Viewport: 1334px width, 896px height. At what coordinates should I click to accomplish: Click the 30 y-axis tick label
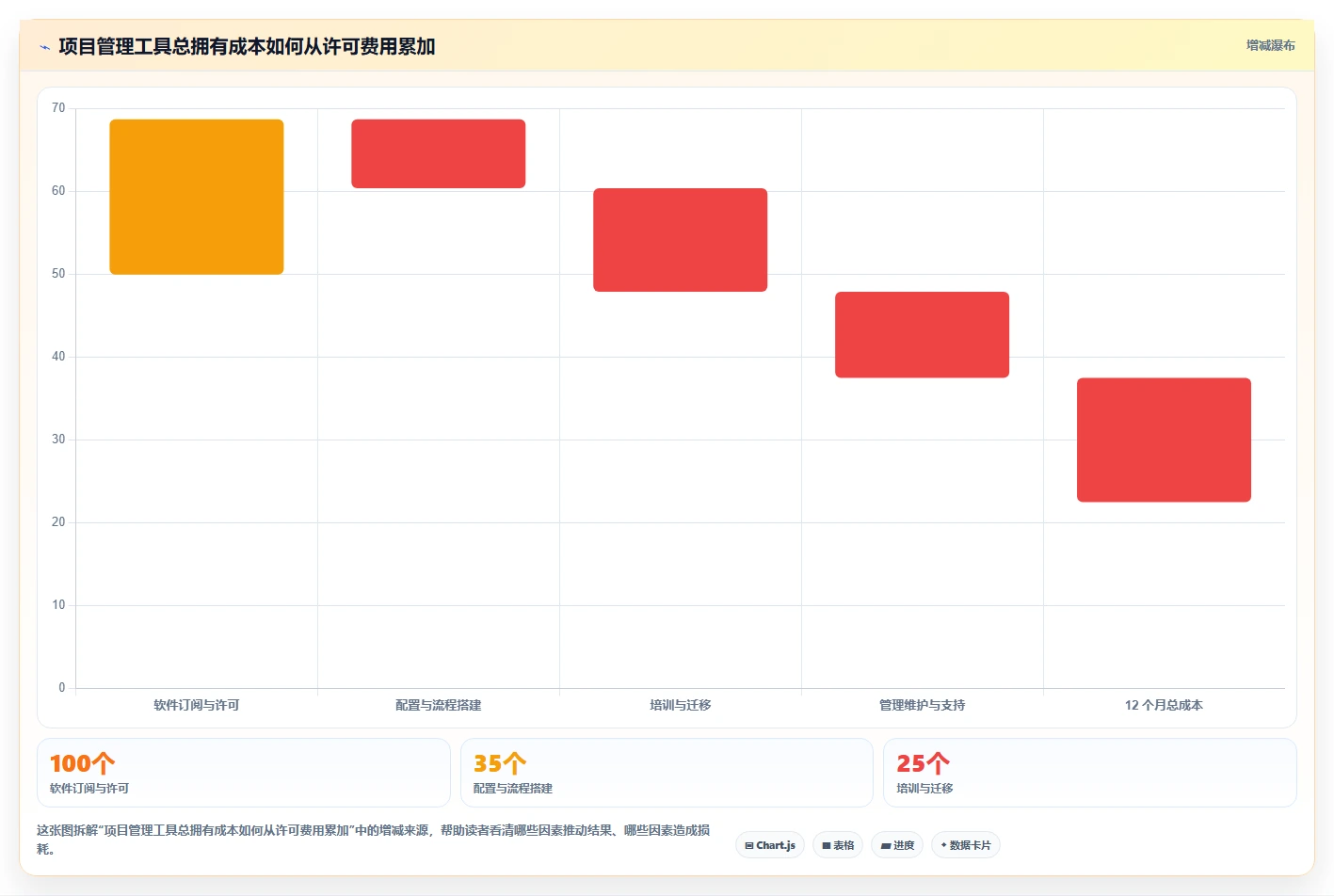point(58,440)
